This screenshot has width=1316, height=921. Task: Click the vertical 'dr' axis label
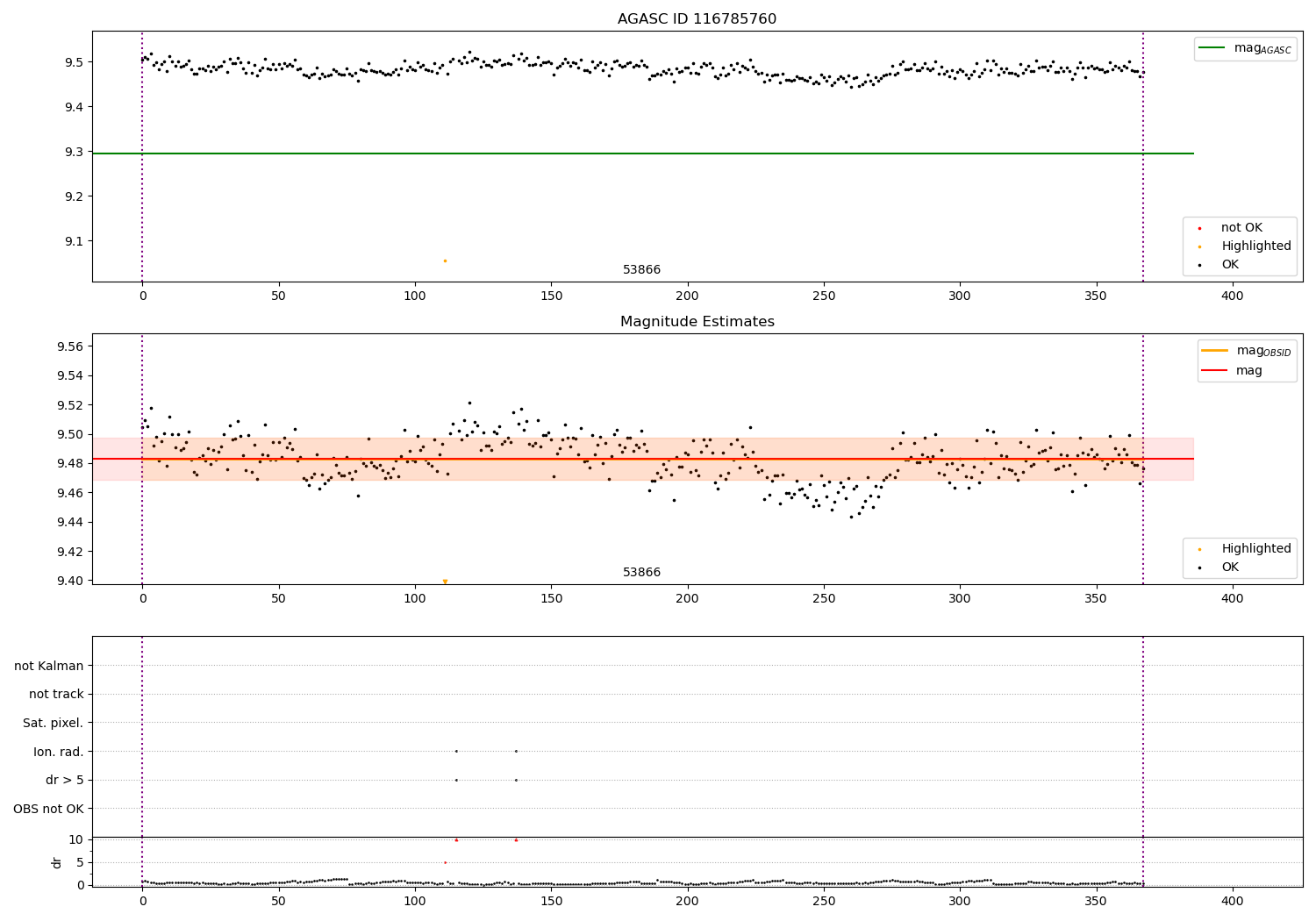(x=57, y=862)
